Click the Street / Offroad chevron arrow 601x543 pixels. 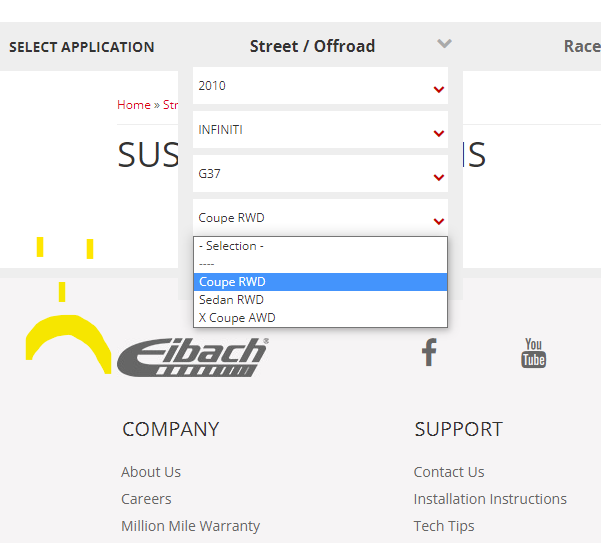point(445,44)
